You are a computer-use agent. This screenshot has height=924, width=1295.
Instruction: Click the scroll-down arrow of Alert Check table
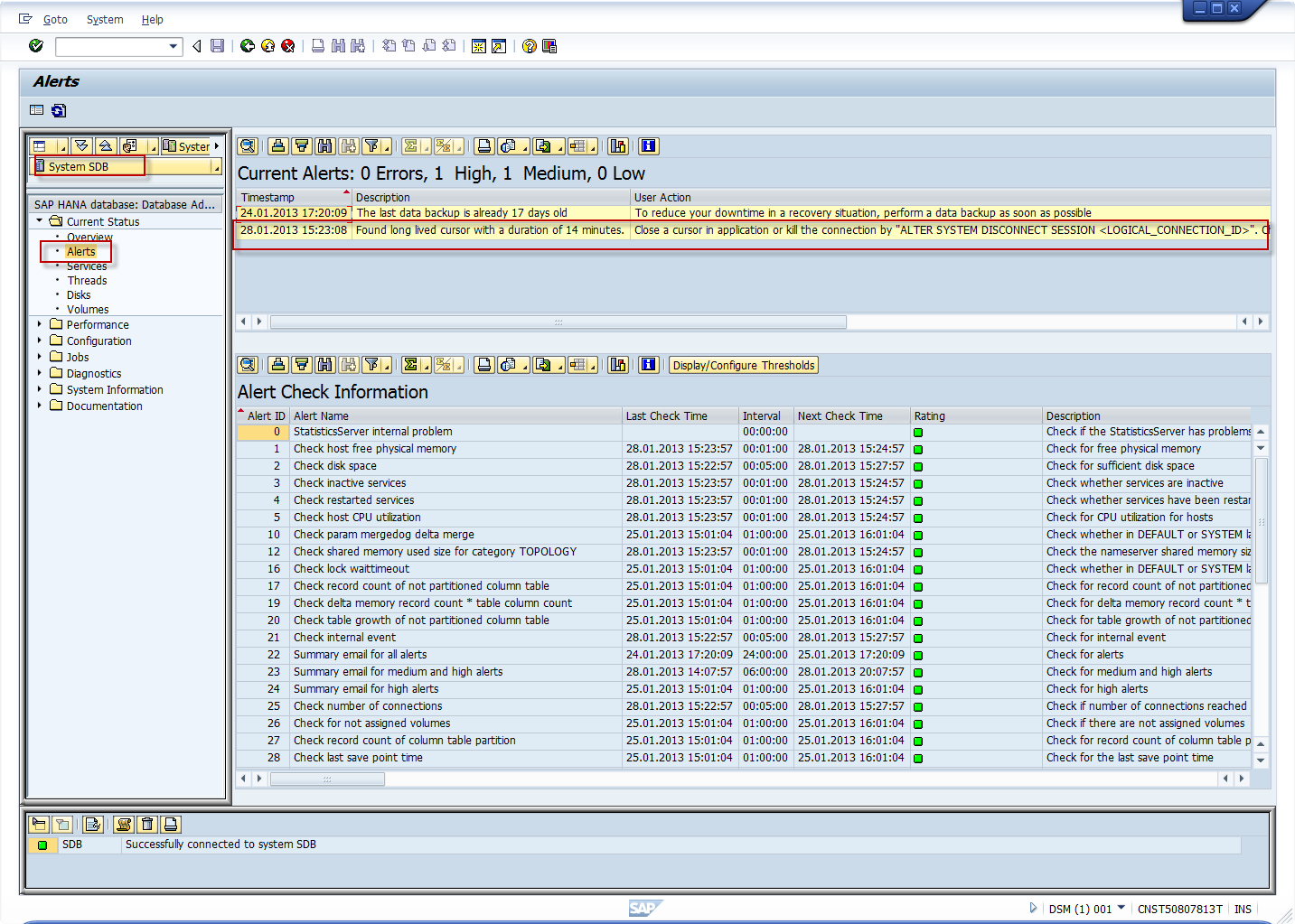(1261, 761)
